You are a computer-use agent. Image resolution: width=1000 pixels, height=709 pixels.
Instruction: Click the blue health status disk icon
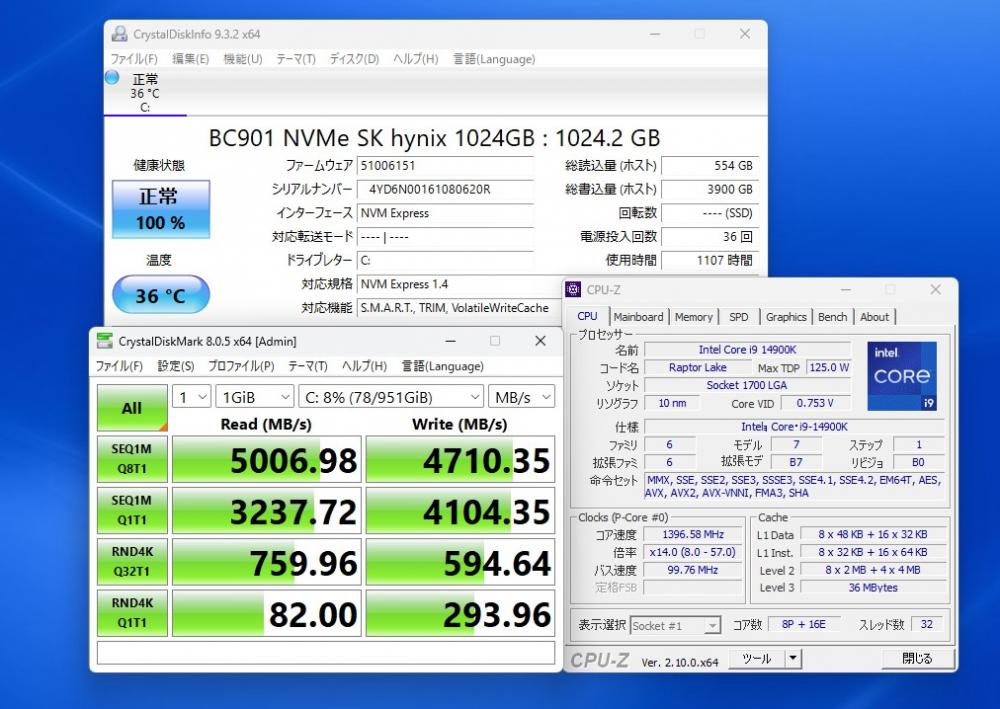112,78
